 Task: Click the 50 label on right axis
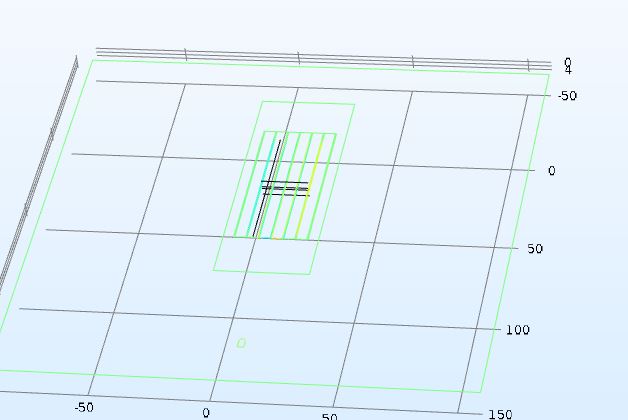point(535,249)
